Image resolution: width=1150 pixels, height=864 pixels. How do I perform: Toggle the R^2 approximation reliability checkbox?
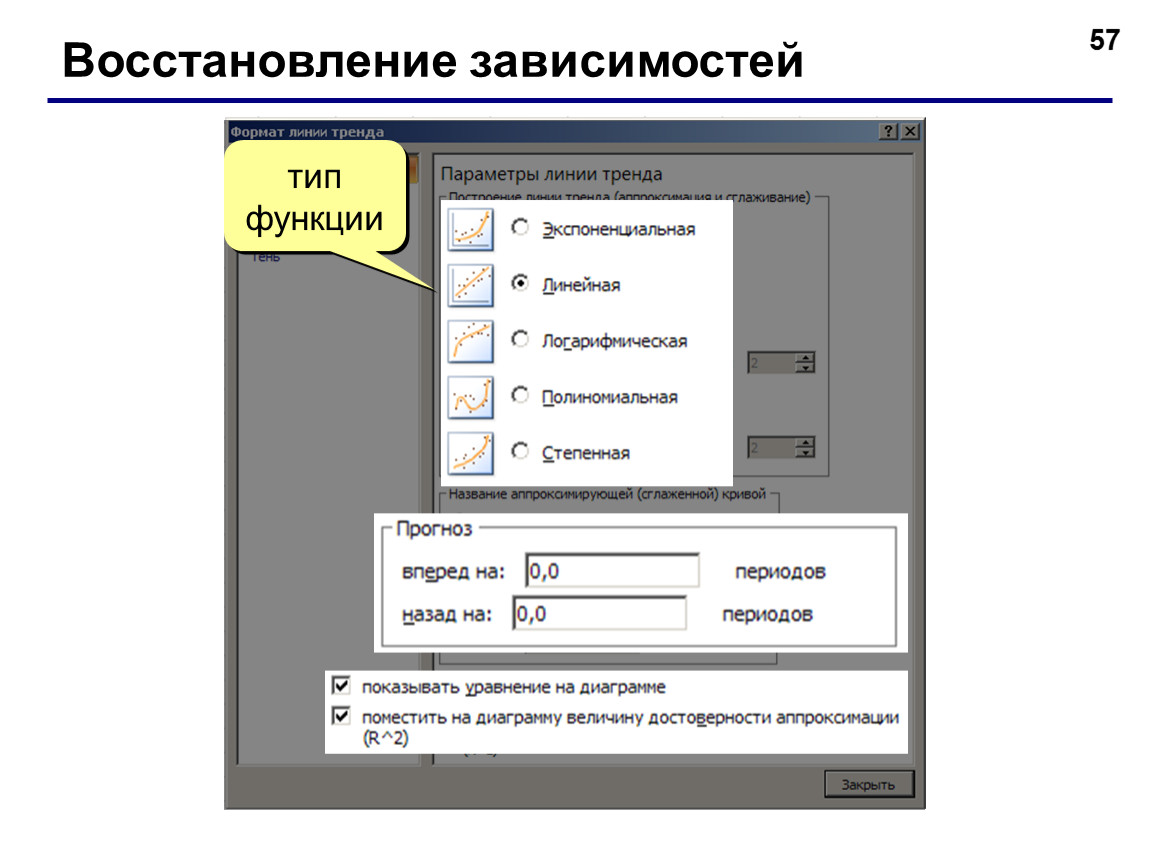(341, 716)
